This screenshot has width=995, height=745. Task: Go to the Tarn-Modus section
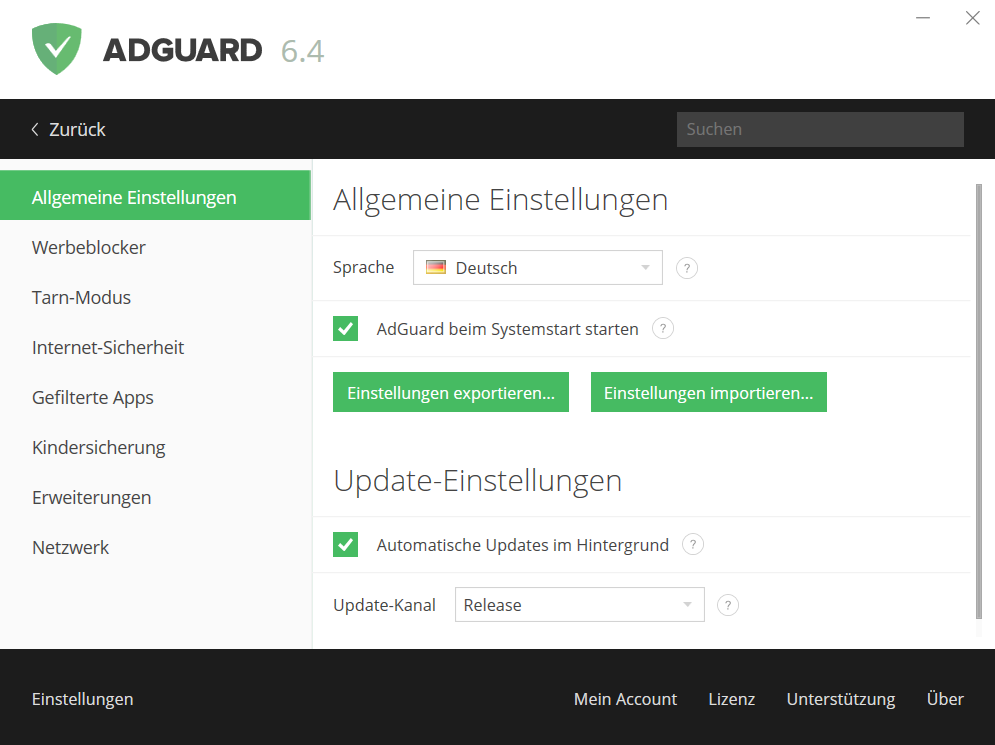(81, 298)
